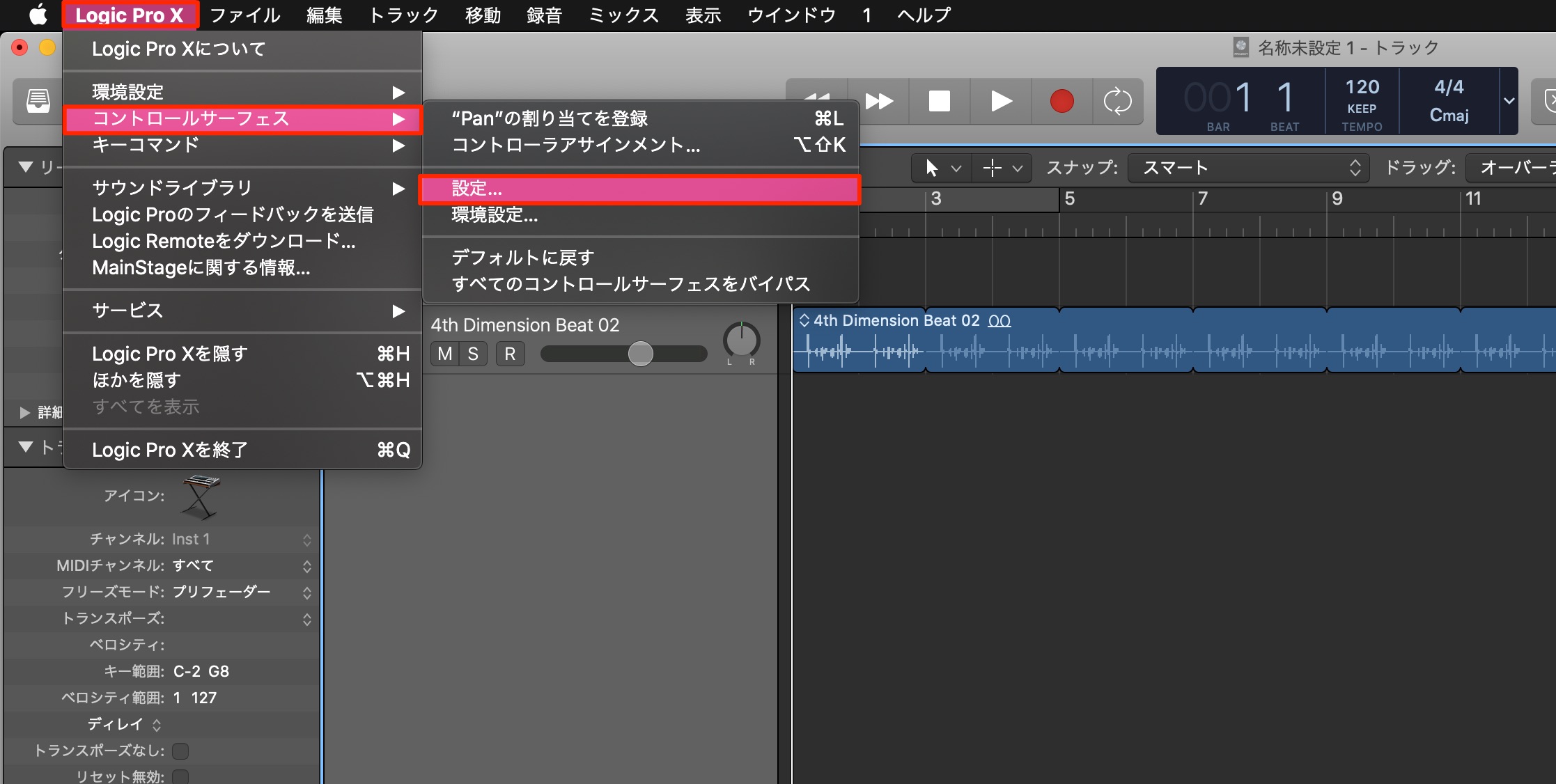
Task: Open the MIDIチャンネル popup
Action: tap(241, 566)
